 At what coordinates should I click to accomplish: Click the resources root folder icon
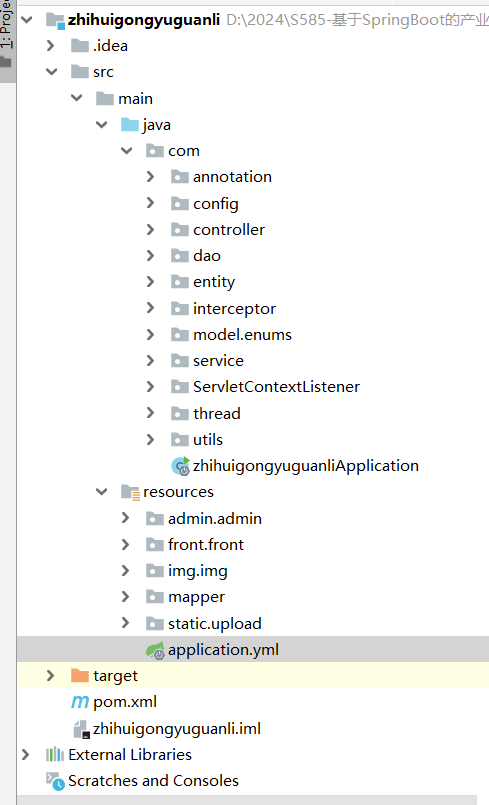pyautogui.click(x=130, y=492)
